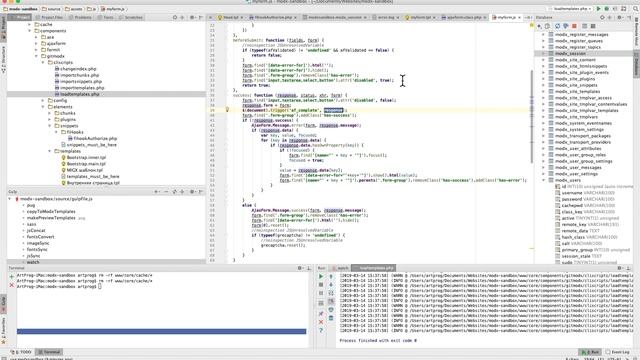Open Project panel settings gear
Screen dimensions: 640x360
point(192,18)
